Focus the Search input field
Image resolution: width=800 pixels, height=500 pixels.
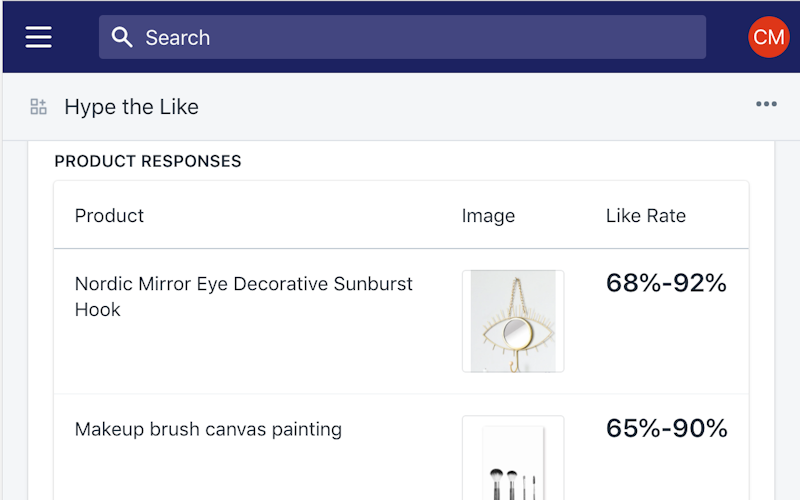click(x=420, y=37)
